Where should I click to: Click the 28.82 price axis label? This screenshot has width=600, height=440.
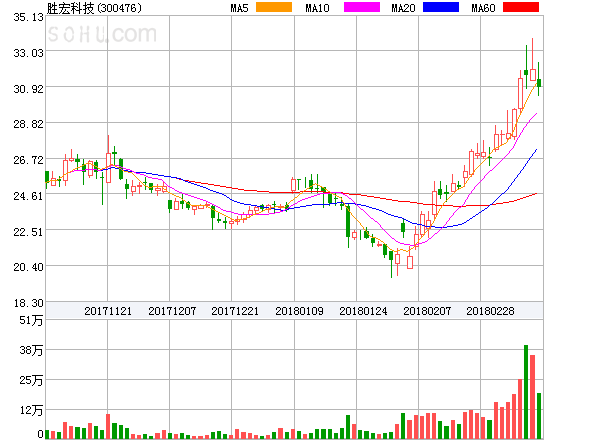(28, 124)
